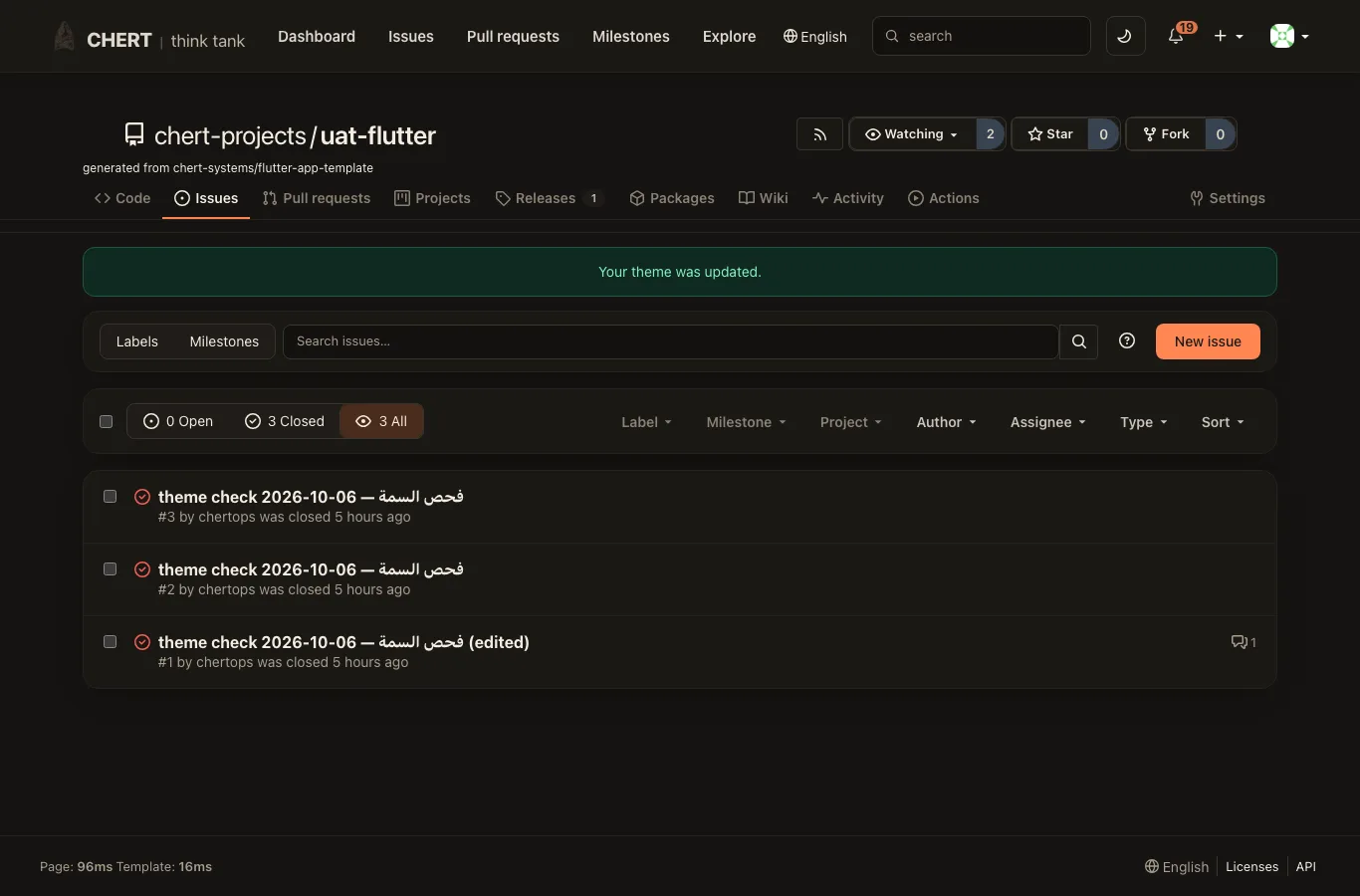This screenshot has height=896, width=1360.
Task: Tick the select-all issues checkbox
Action: point(107,422)
